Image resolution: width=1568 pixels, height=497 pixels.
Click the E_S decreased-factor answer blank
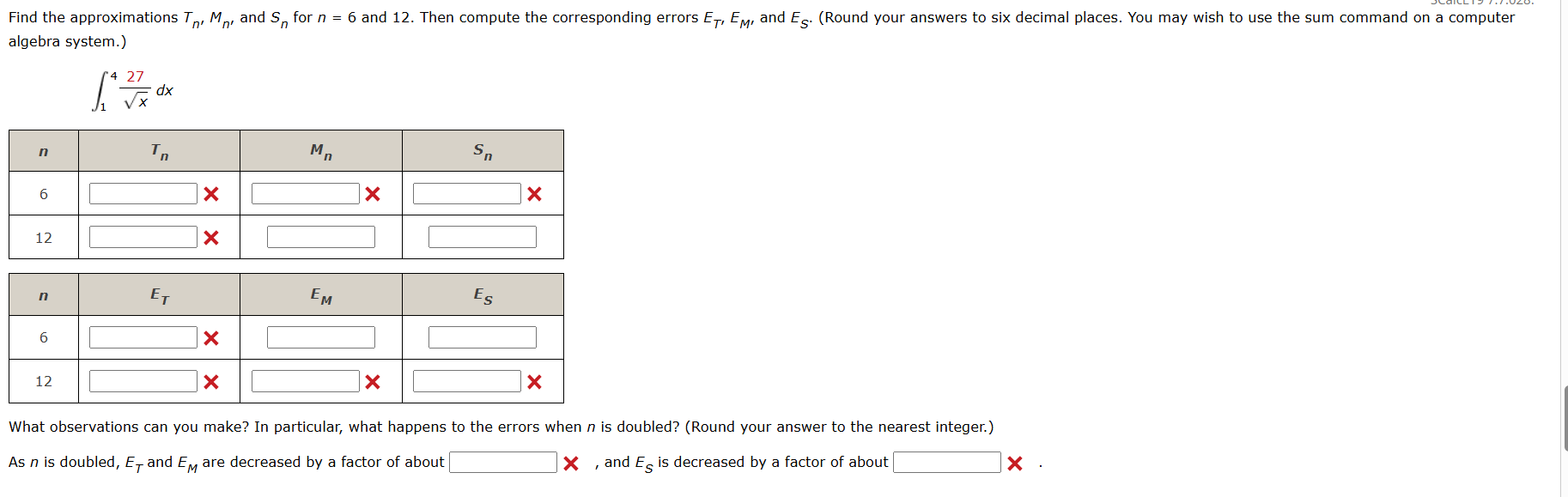[x=945, y=462]
